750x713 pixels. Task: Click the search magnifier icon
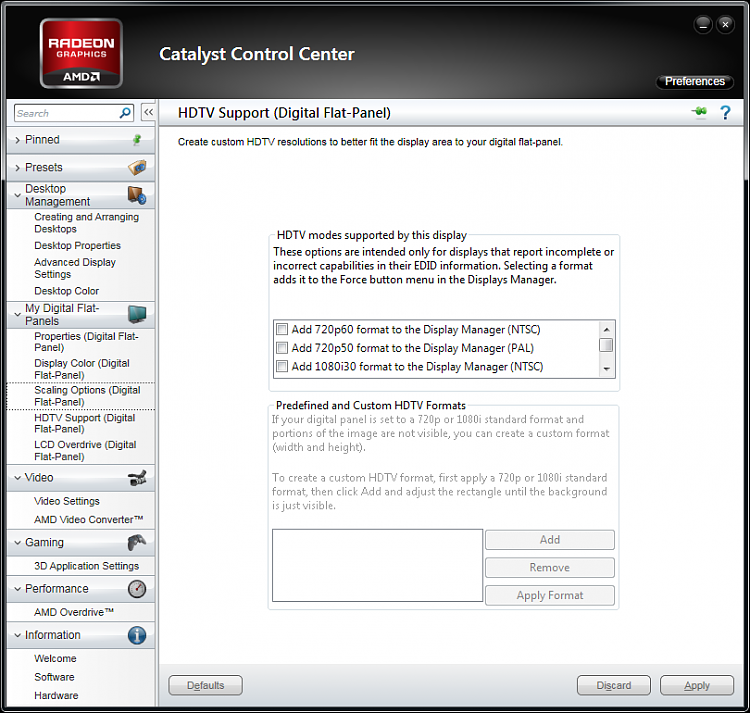tap(125, 113)
